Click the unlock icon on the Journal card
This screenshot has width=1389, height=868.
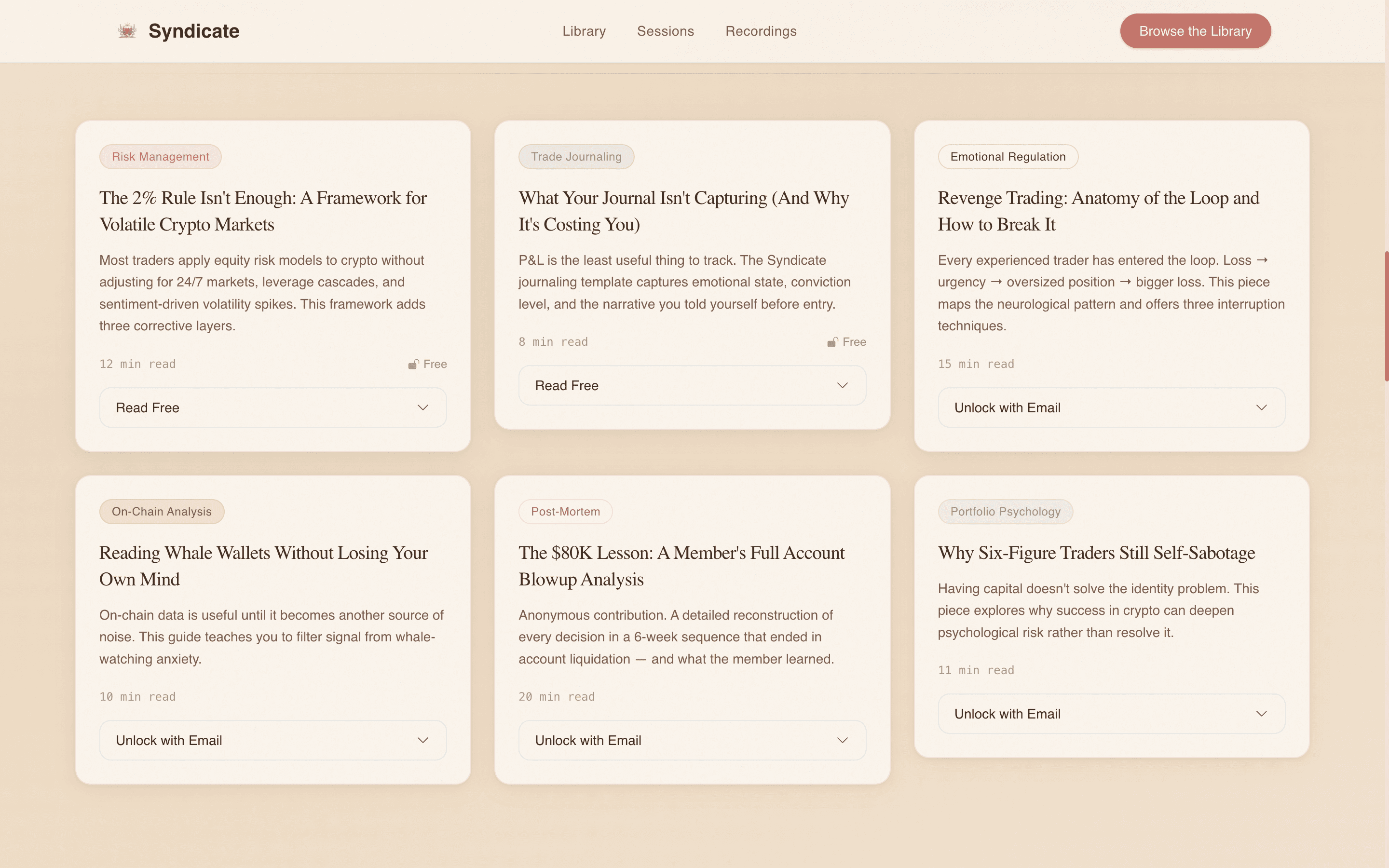(832, 342)
